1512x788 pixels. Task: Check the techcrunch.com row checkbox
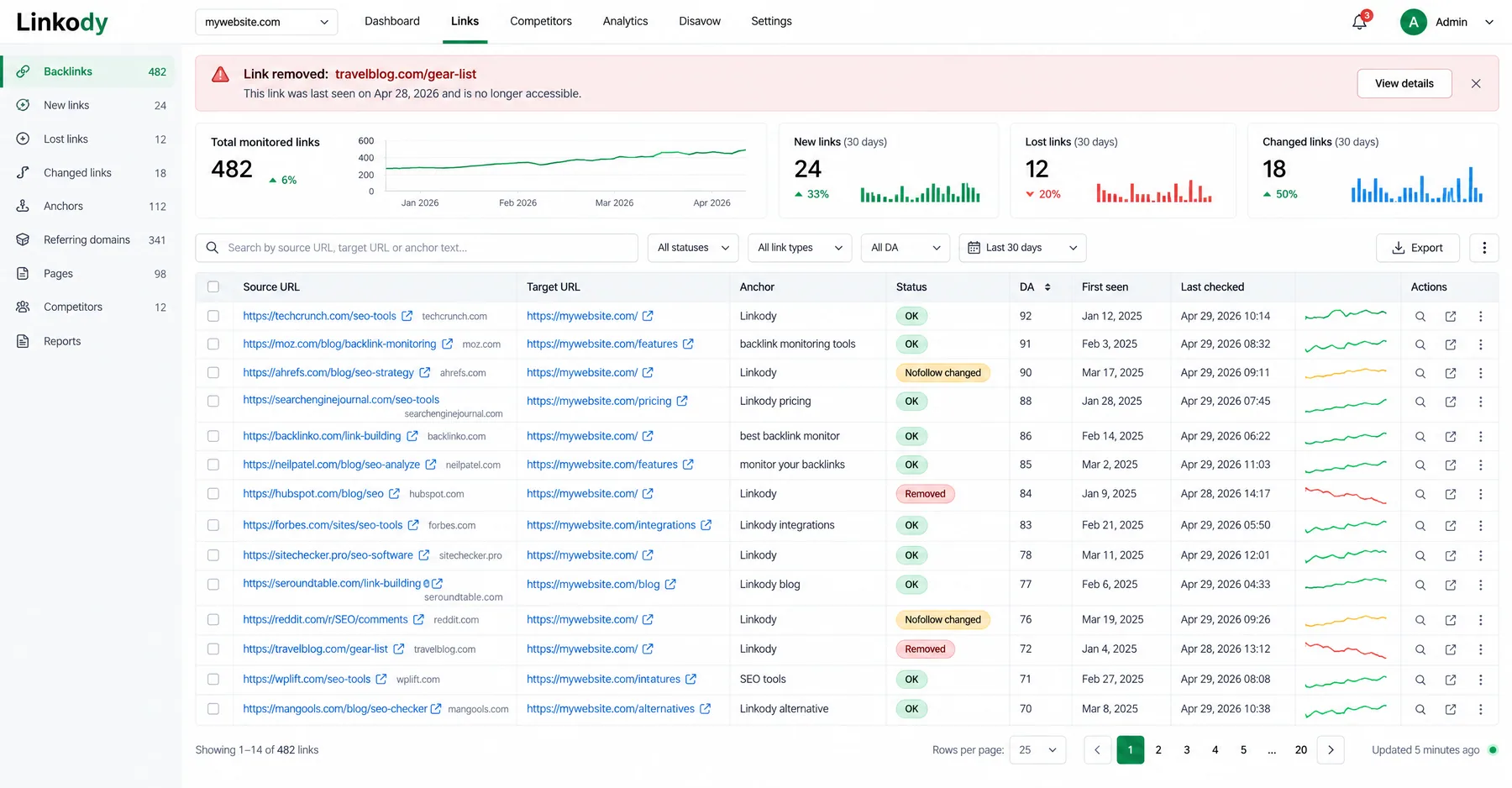coord(213,316)
